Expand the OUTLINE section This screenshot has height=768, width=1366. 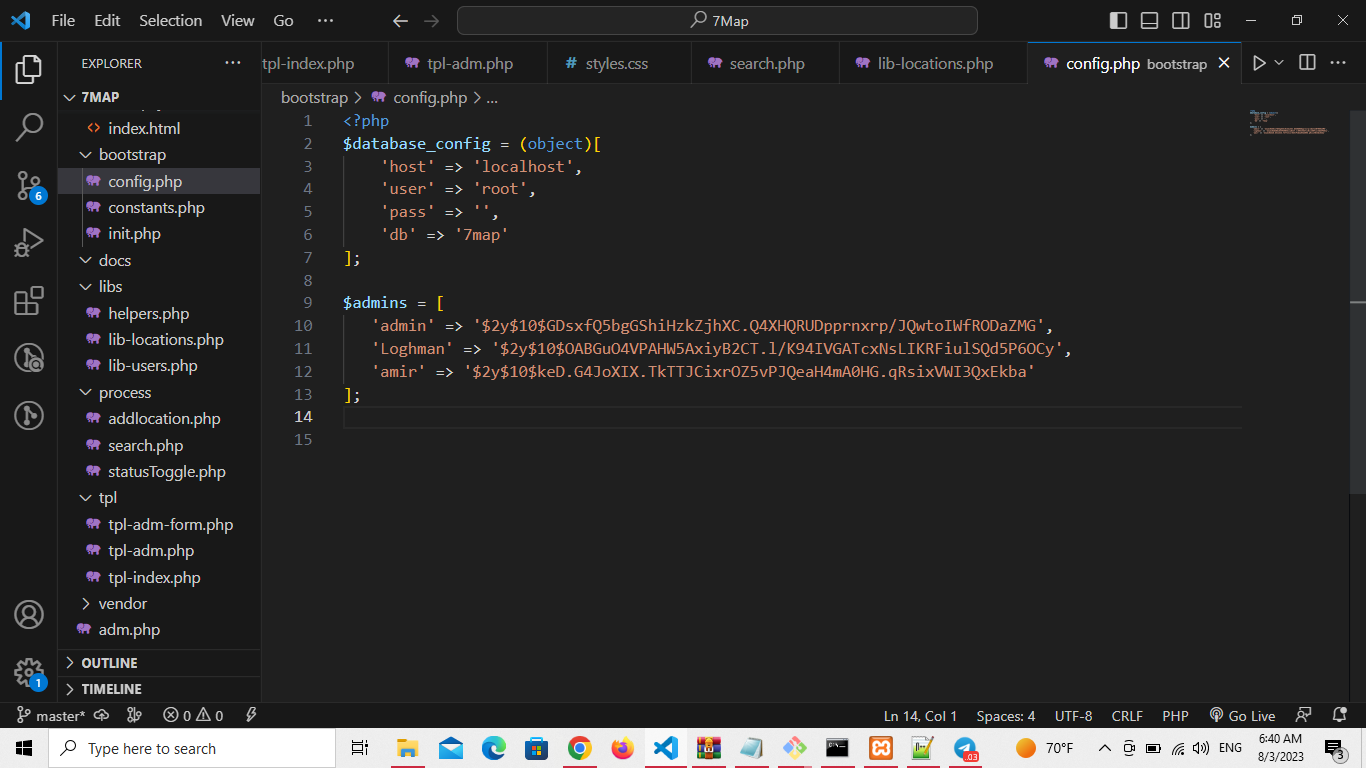pyautogui.click(x=160, y=663)
